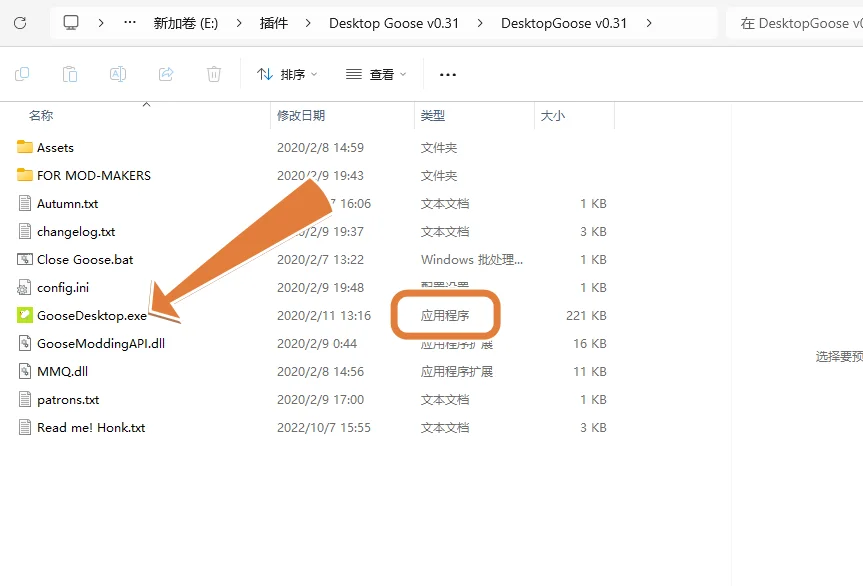Navigate to 新加卷 (E:) in breadcrumb
This screenshot has width=863, height=586.
185,23
